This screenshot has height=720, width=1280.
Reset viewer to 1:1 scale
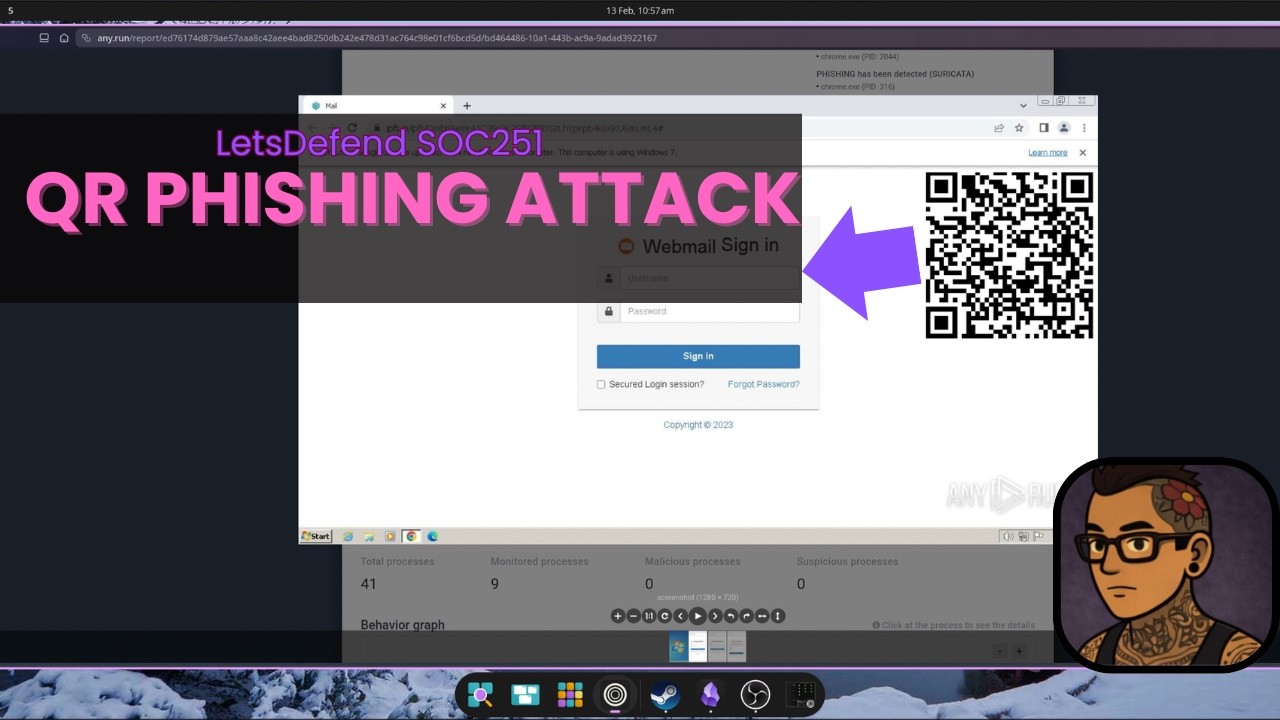point(649,616)
